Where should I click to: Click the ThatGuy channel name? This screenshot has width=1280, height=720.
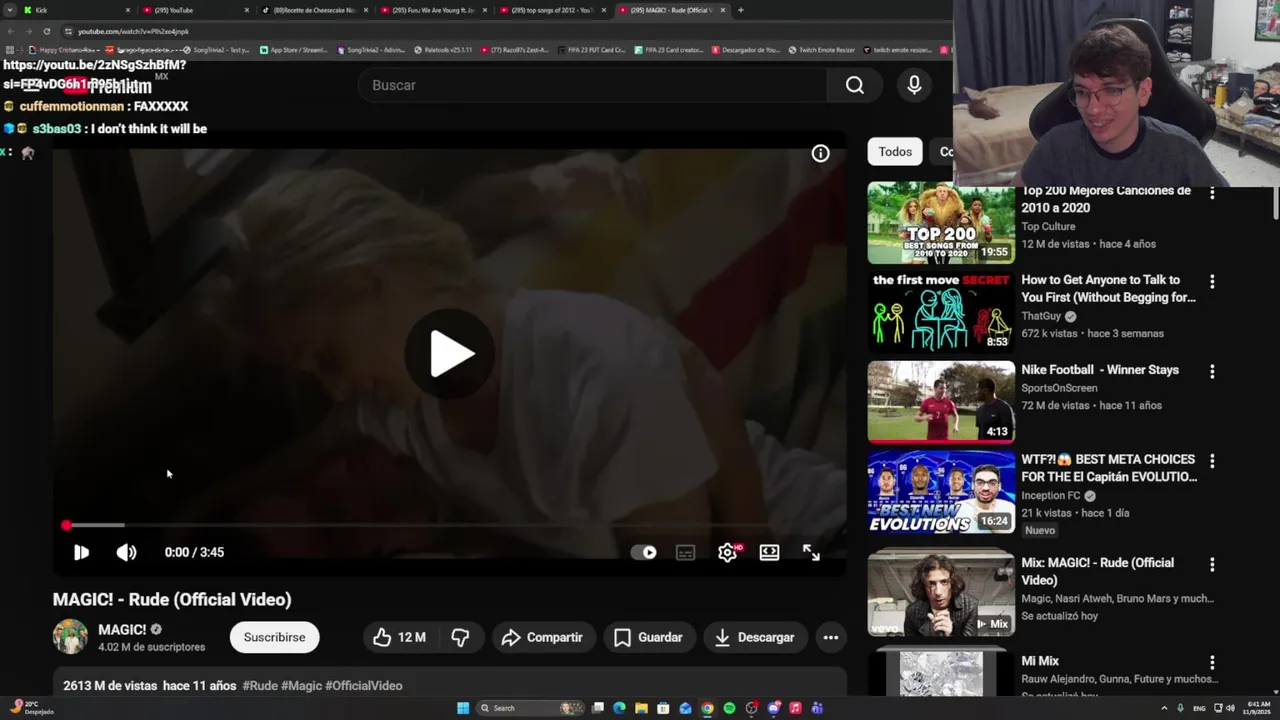[x=1041, y=316]
